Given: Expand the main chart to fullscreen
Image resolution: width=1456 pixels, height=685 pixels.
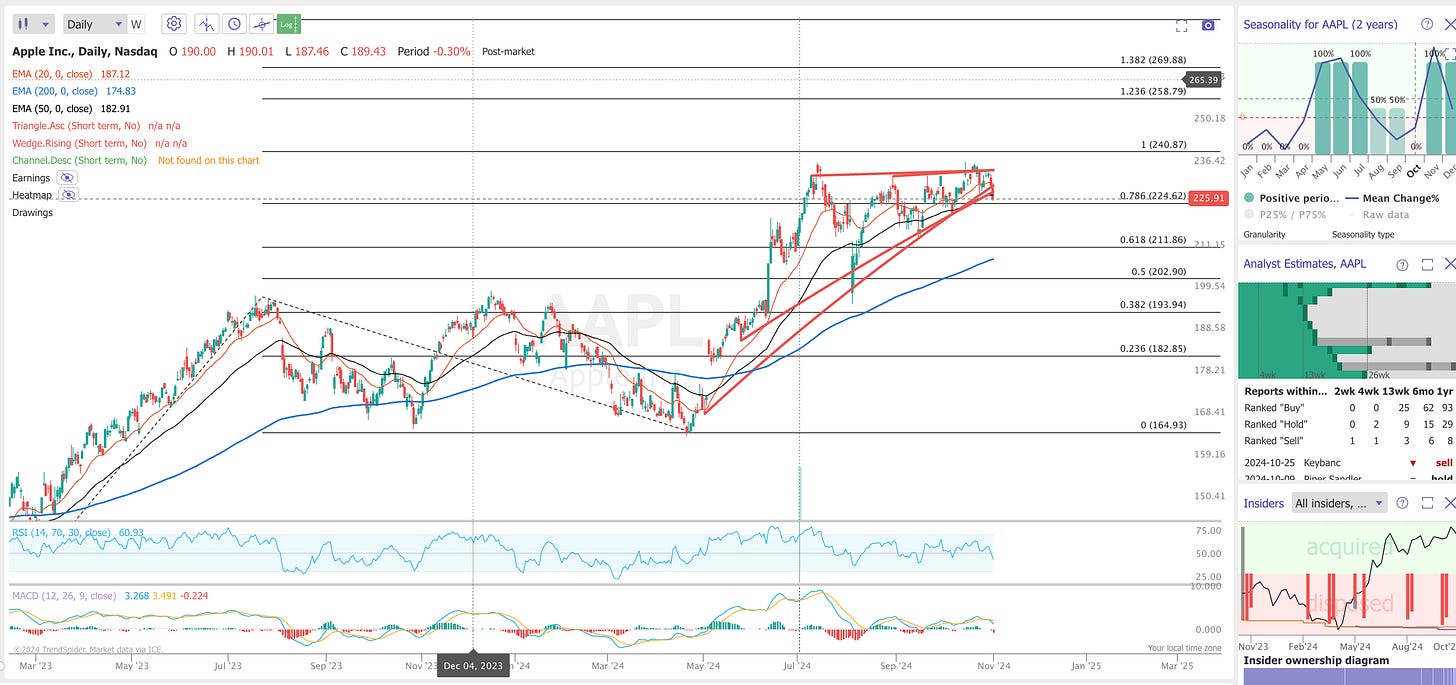Looking at the screenshot, I should [x=1181, y=26].
